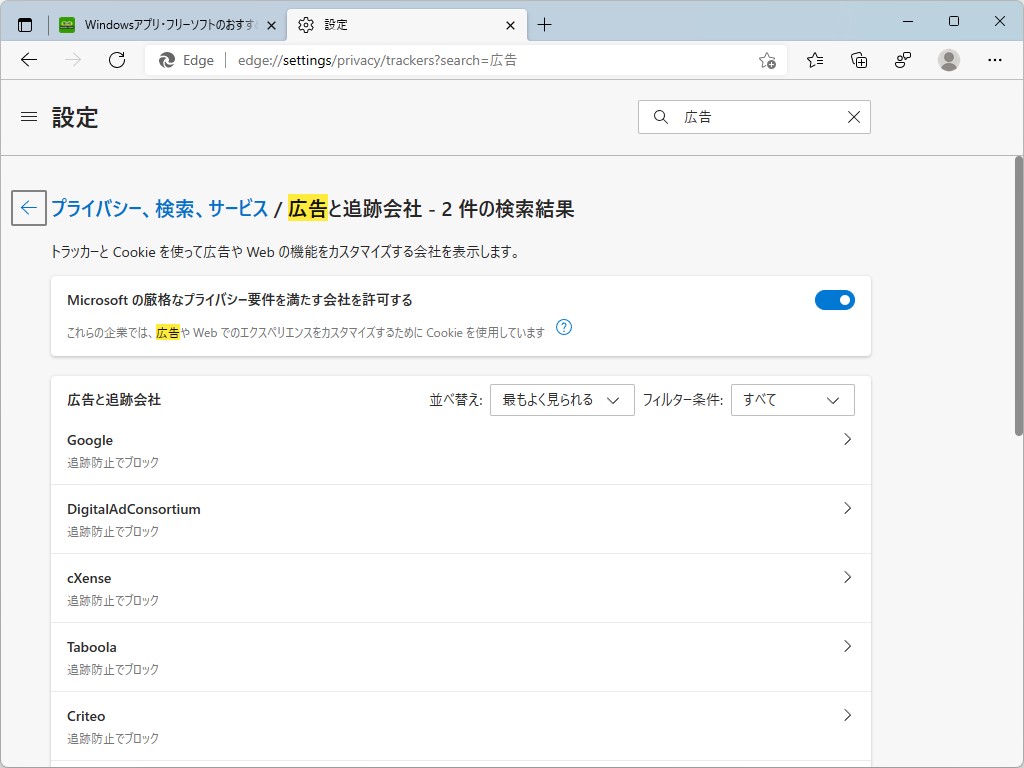
Task: Disable the Microsoft privacy requirements toggle
Action: pyautogui.click(x=835, y=299)
